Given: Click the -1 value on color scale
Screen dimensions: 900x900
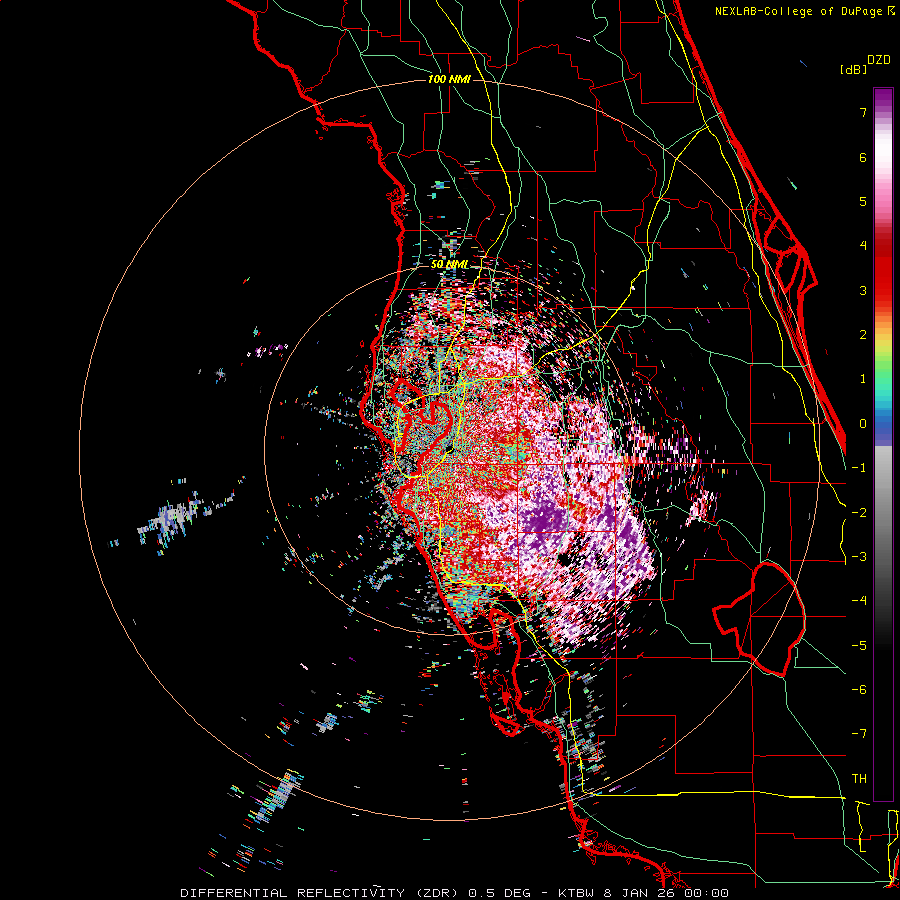Looking at the screenshot, I should (x=859, y=468).
